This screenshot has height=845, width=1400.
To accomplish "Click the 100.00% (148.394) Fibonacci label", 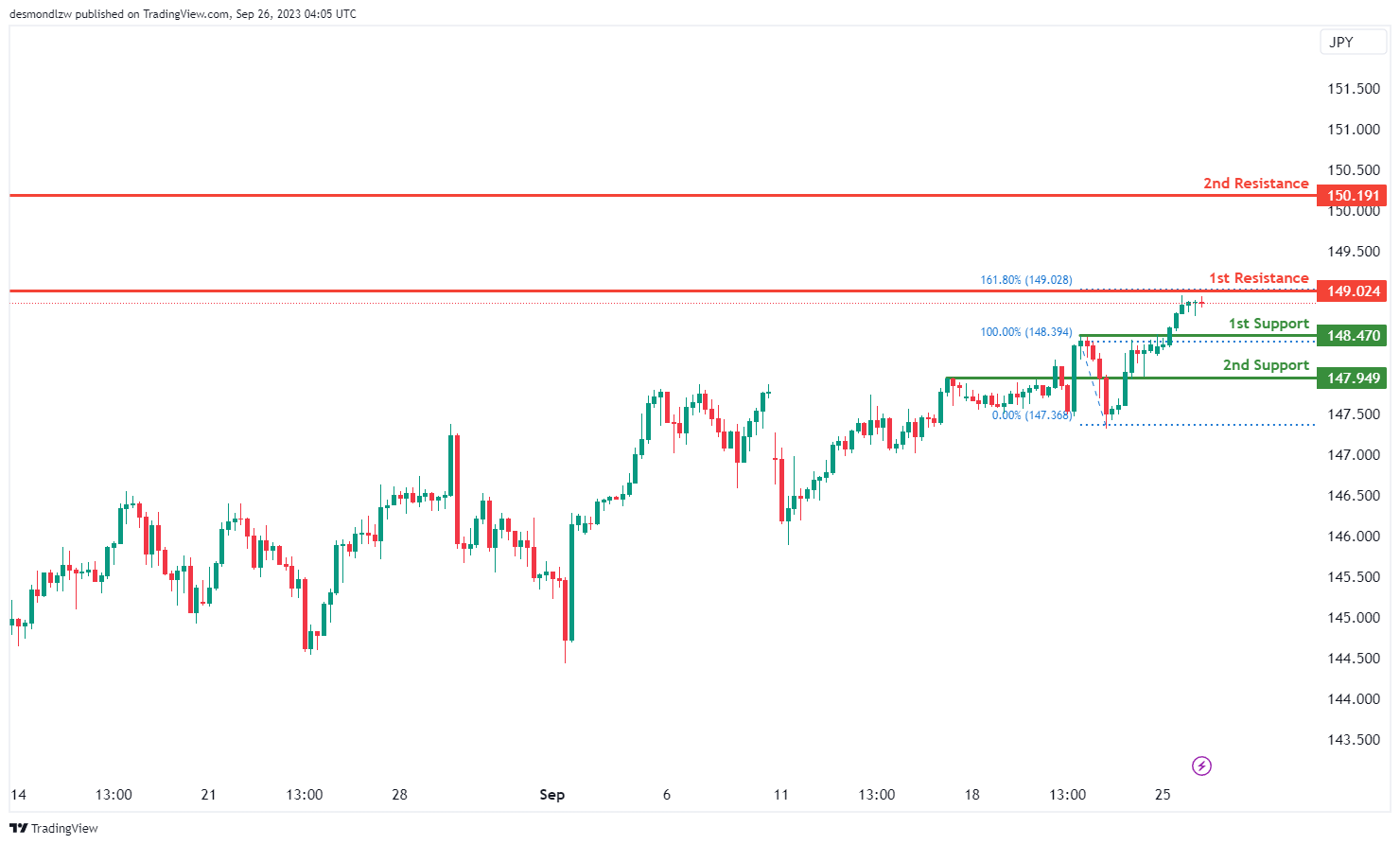I will pyautogui.click(x=1025, y=332).
